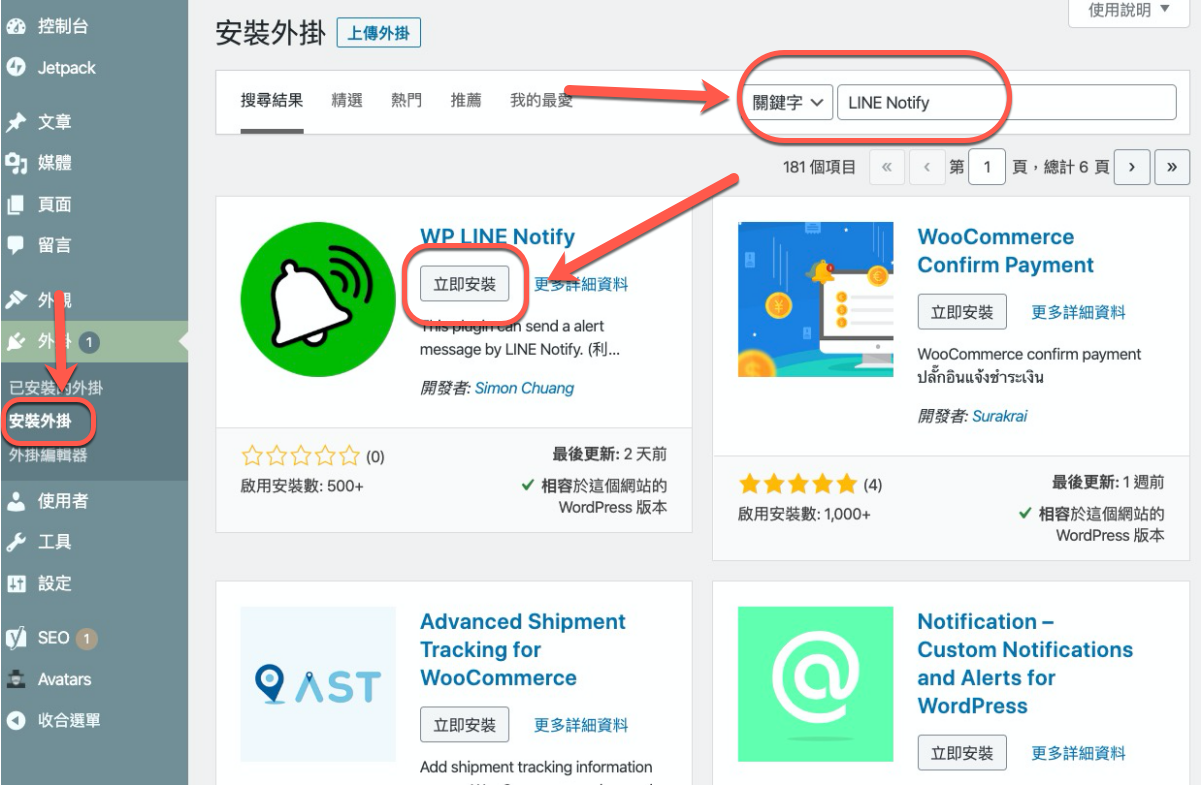Viewport: 1201px width, 785px height.
Task: Expand the 使用說明 help dropdown
Action: 1130,10
